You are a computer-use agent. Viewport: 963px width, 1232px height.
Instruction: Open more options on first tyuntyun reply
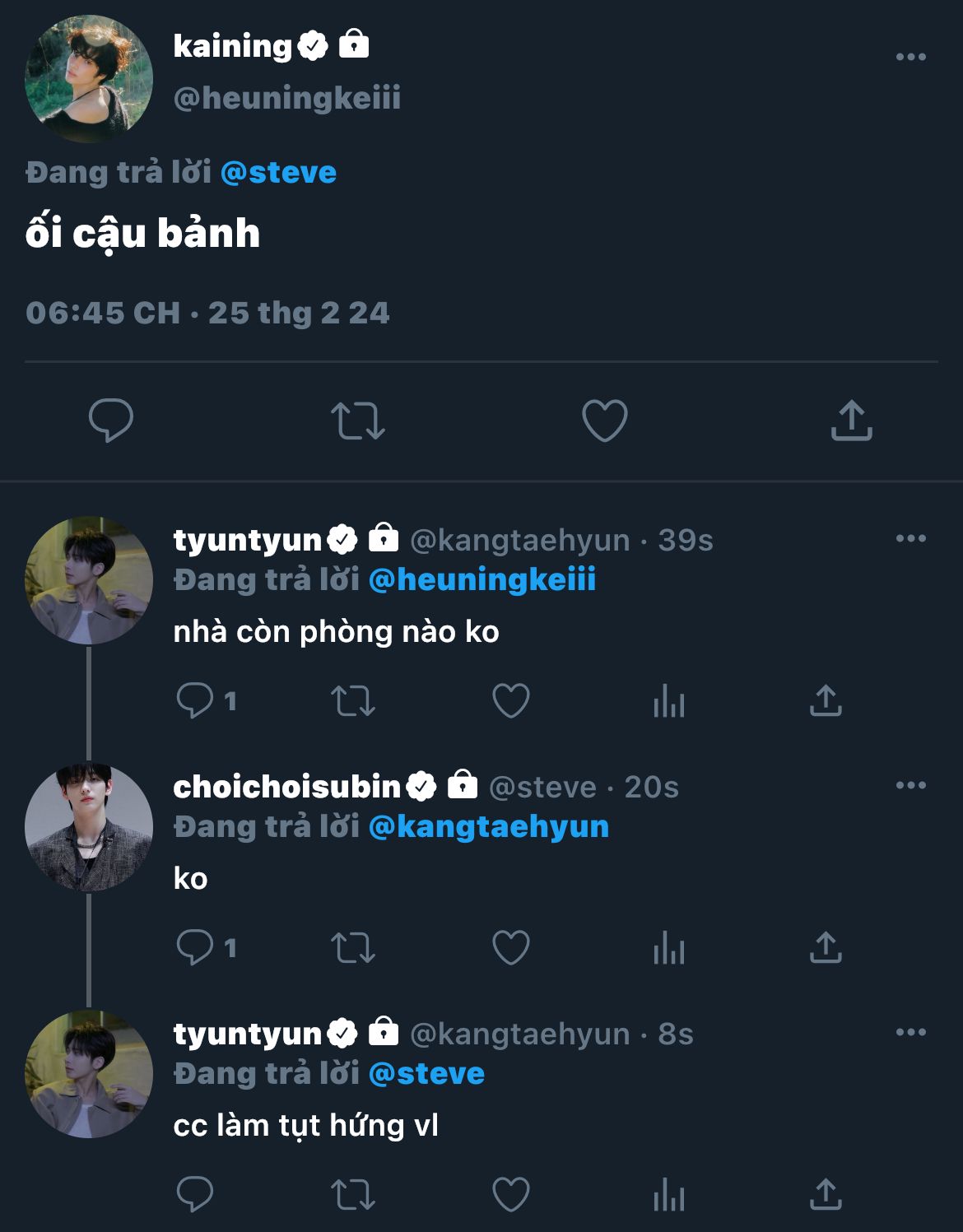[910, 538]
